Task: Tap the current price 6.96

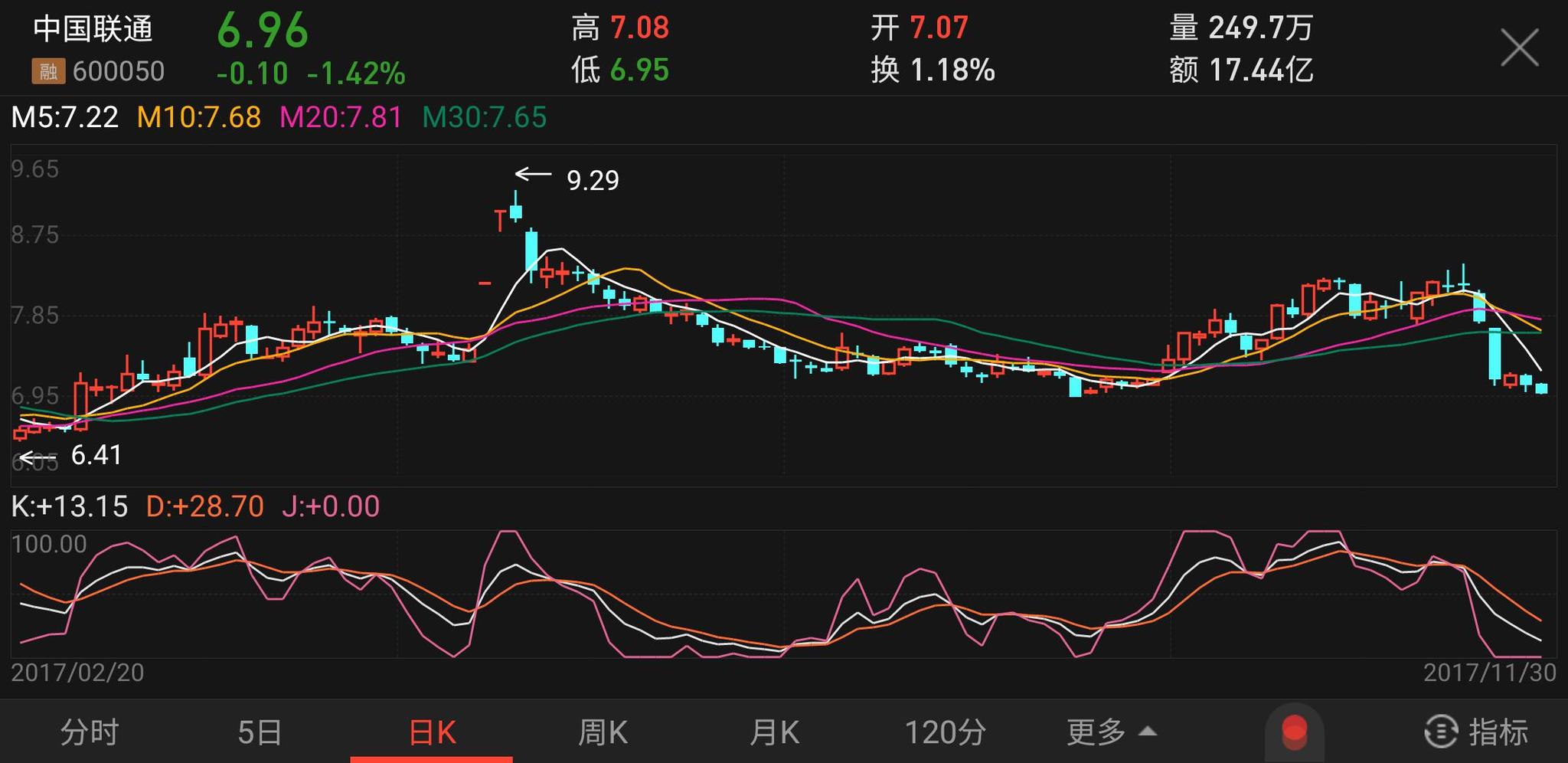Action: coord(263,31)
